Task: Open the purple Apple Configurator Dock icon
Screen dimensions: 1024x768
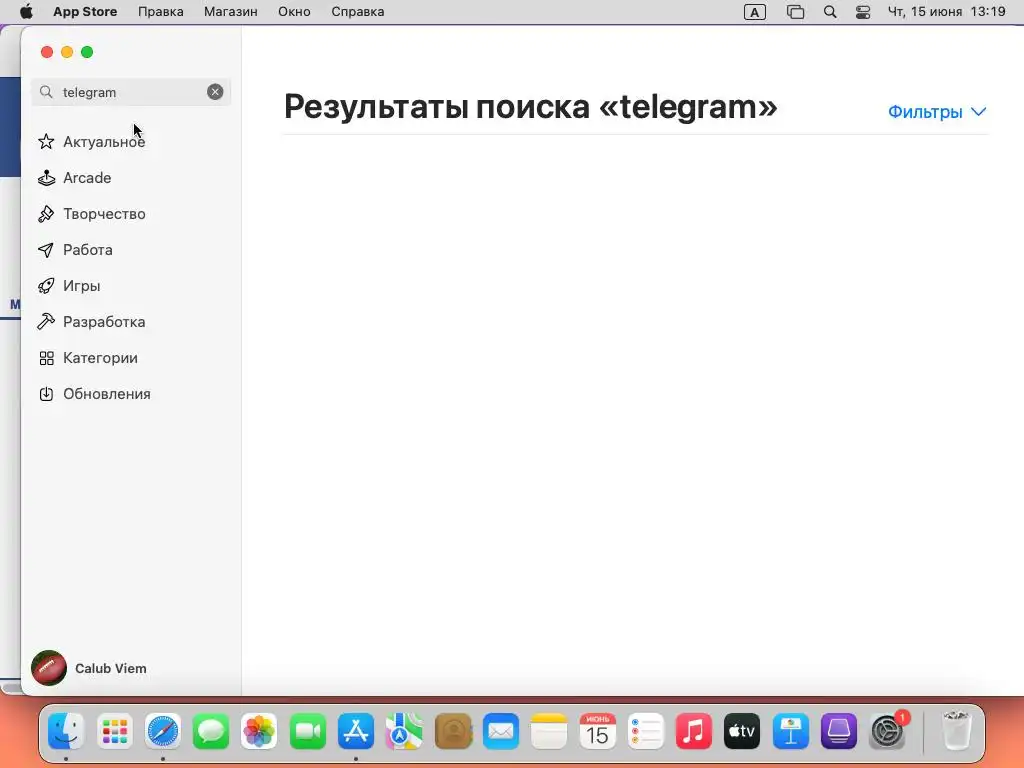Action: tap(839, 731)
